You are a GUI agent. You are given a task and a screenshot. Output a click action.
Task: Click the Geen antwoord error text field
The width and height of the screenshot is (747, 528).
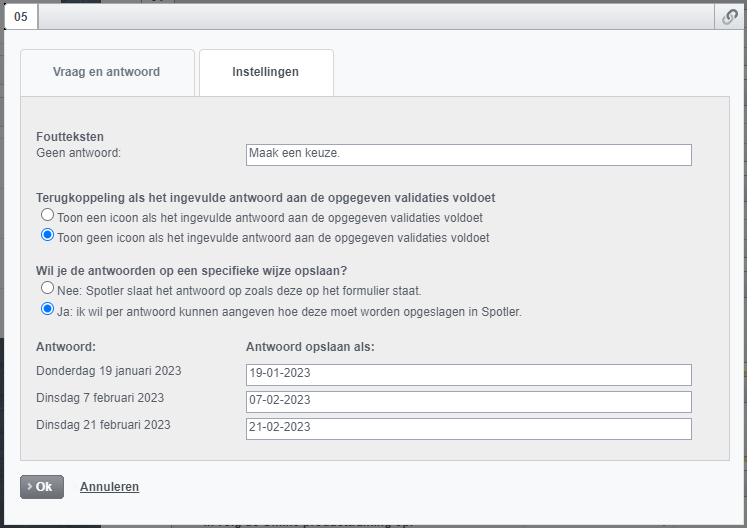468,155
